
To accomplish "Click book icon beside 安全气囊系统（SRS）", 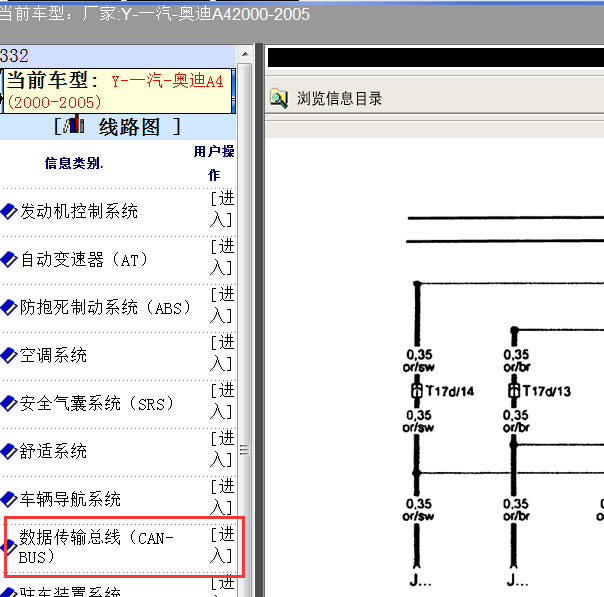I will click(x=8, y=404).
